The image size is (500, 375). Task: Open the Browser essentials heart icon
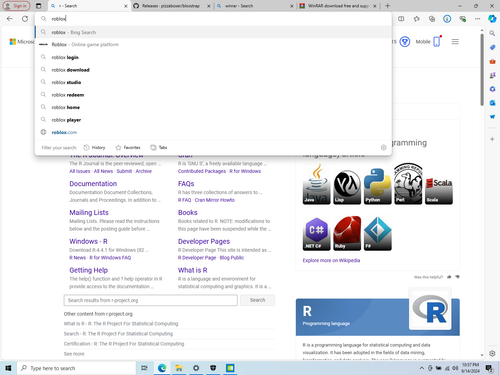pyautogui.click(x=463, y=19)
